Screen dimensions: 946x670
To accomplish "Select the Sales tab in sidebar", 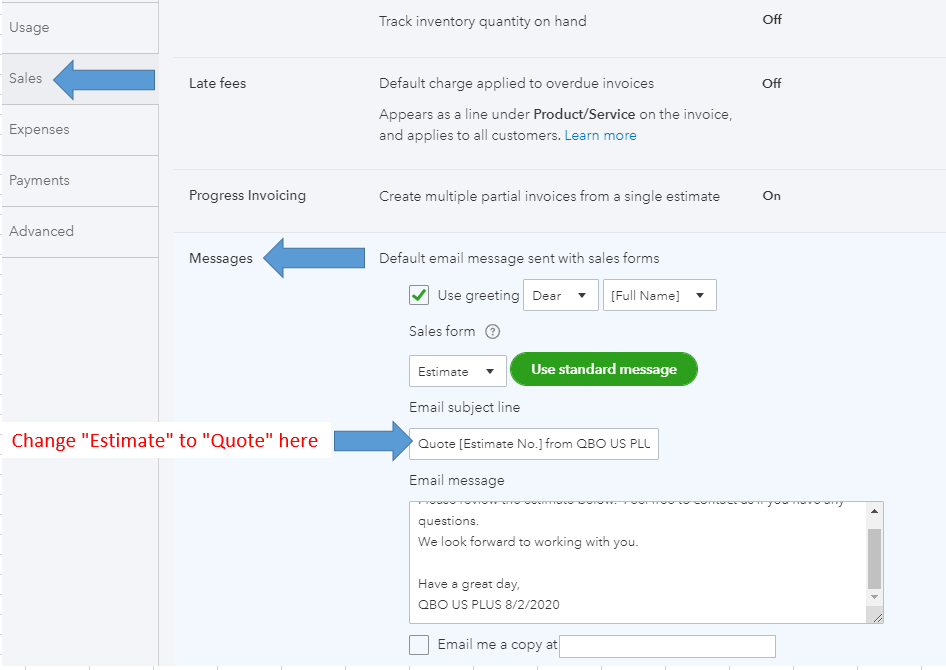I will coord(26,78).
